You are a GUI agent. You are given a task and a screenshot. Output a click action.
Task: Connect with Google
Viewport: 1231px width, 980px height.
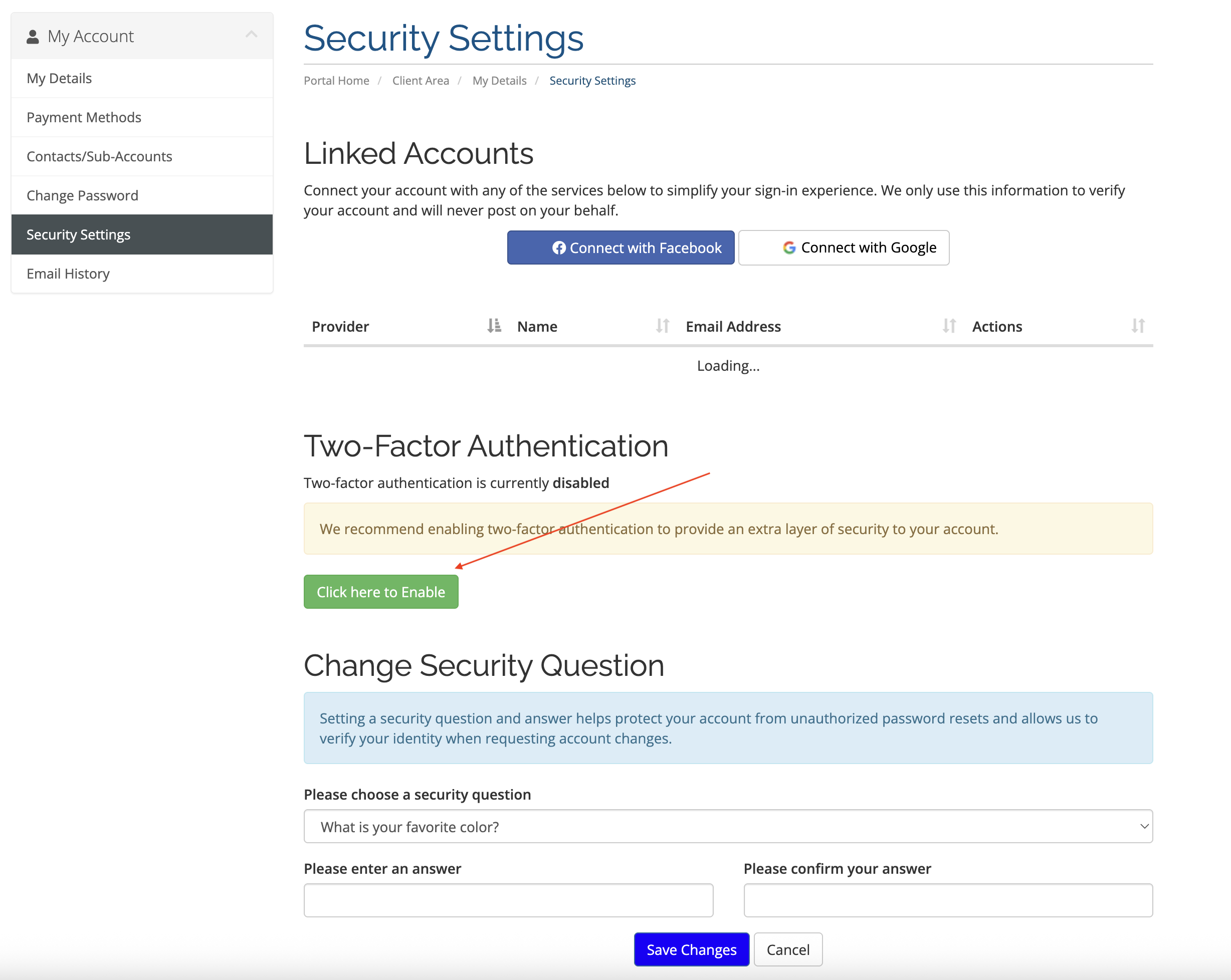pyautogui.click(x=844, y=248)
